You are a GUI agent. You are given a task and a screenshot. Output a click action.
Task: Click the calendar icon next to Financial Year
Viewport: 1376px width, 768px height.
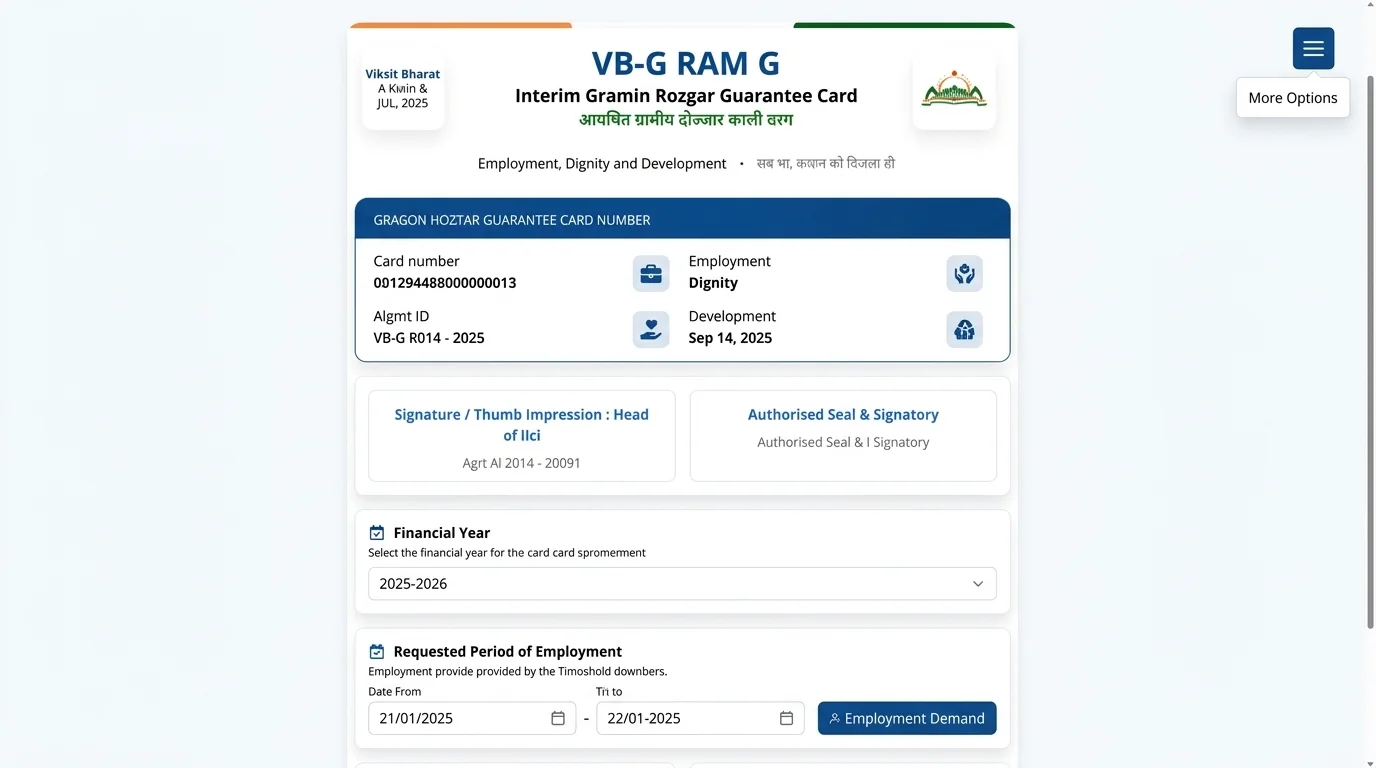(x=377, y=533)
